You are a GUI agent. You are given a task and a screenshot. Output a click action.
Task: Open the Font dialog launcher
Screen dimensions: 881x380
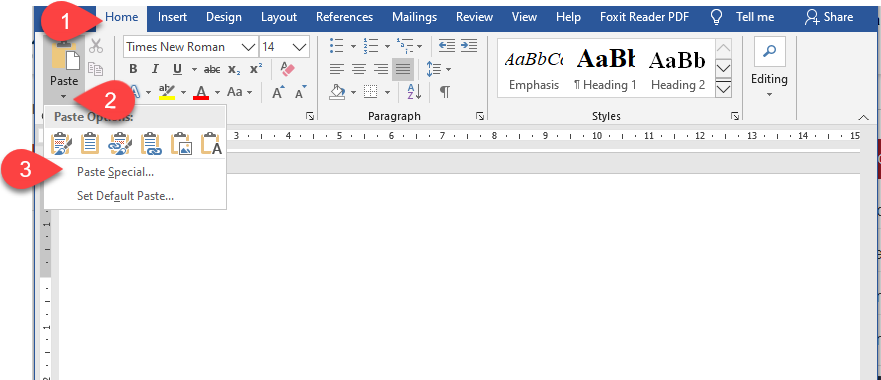pos(310,116)
